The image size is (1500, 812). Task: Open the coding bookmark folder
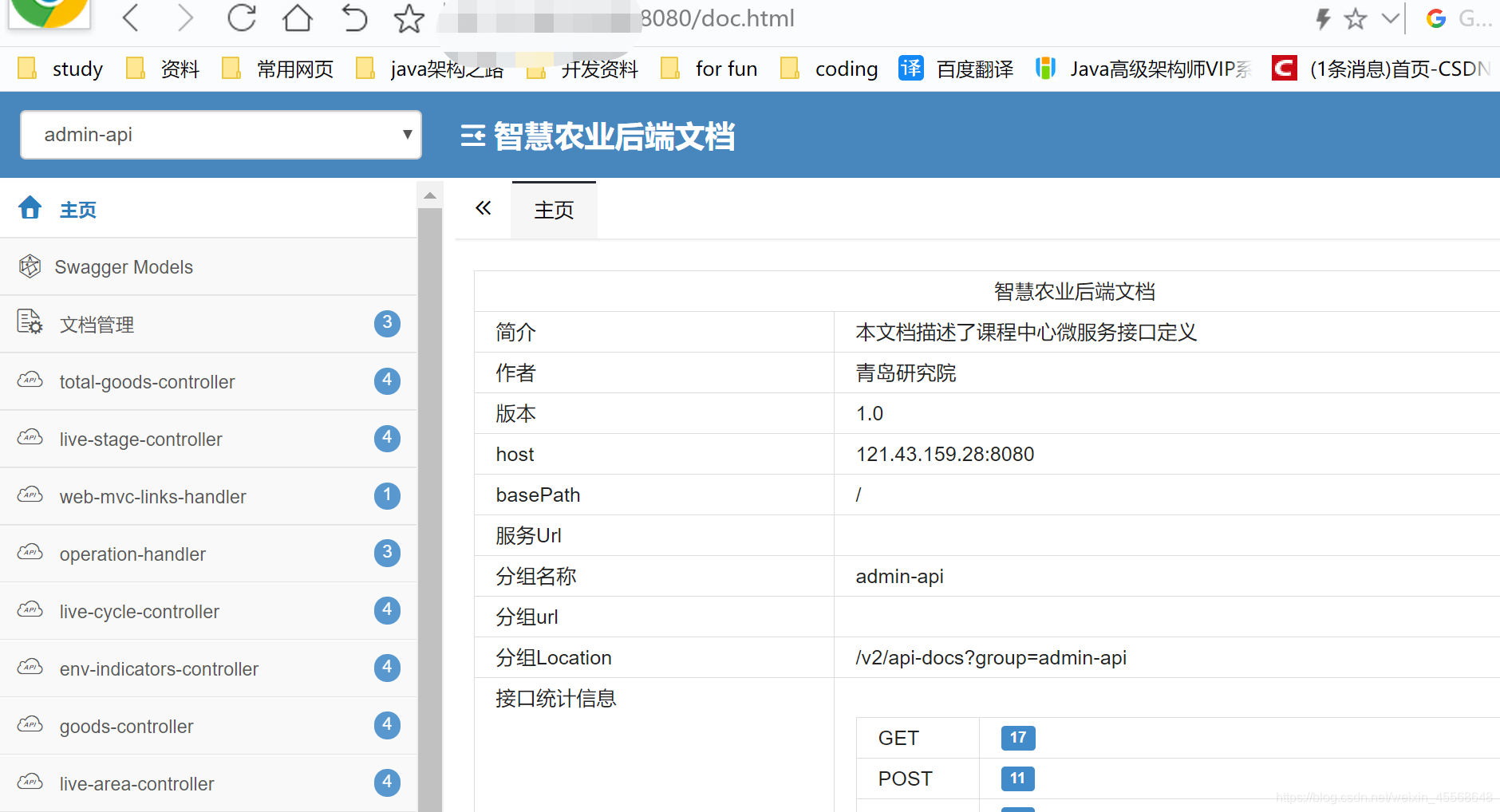point(829,69)
